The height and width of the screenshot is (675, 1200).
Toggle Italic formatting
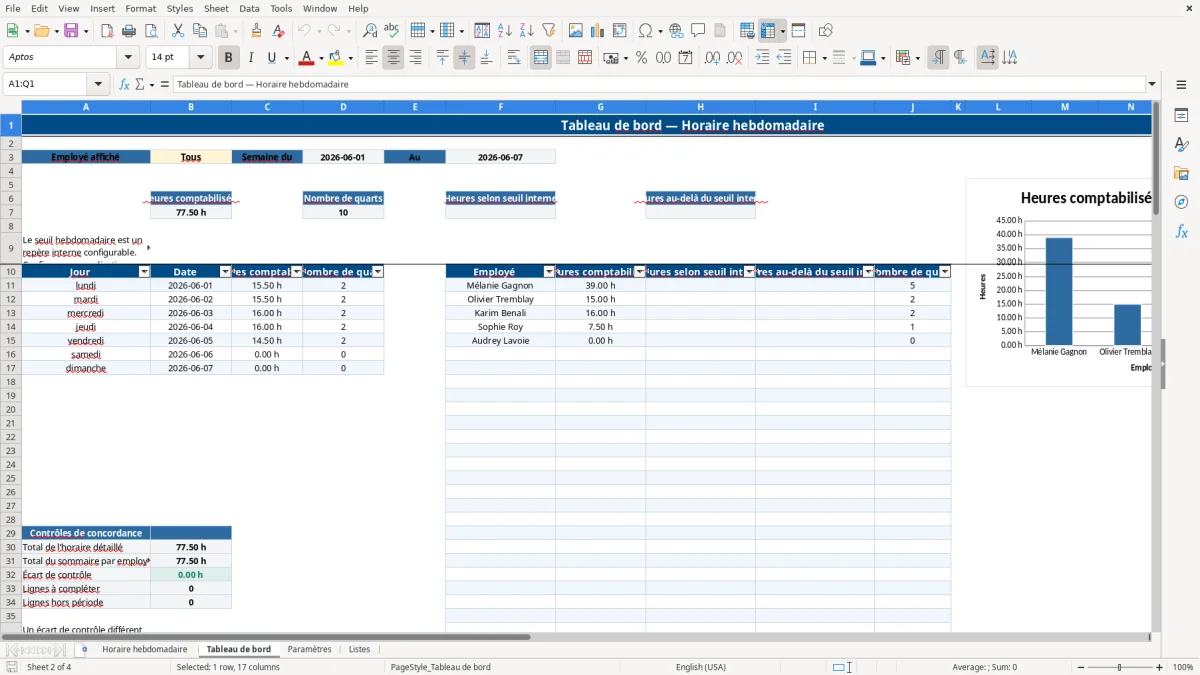250,58
